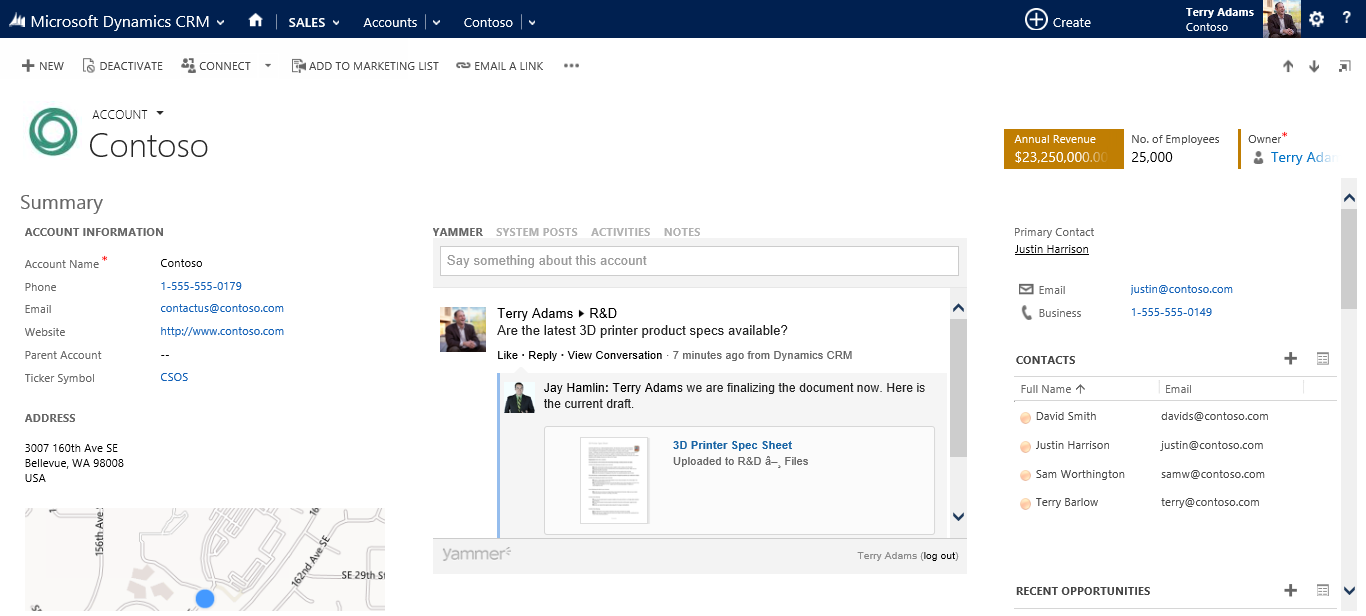Screen dimensions: 1366x616
Task: Expand the Accounts dropdown chevron
Action: click(436, 22)
